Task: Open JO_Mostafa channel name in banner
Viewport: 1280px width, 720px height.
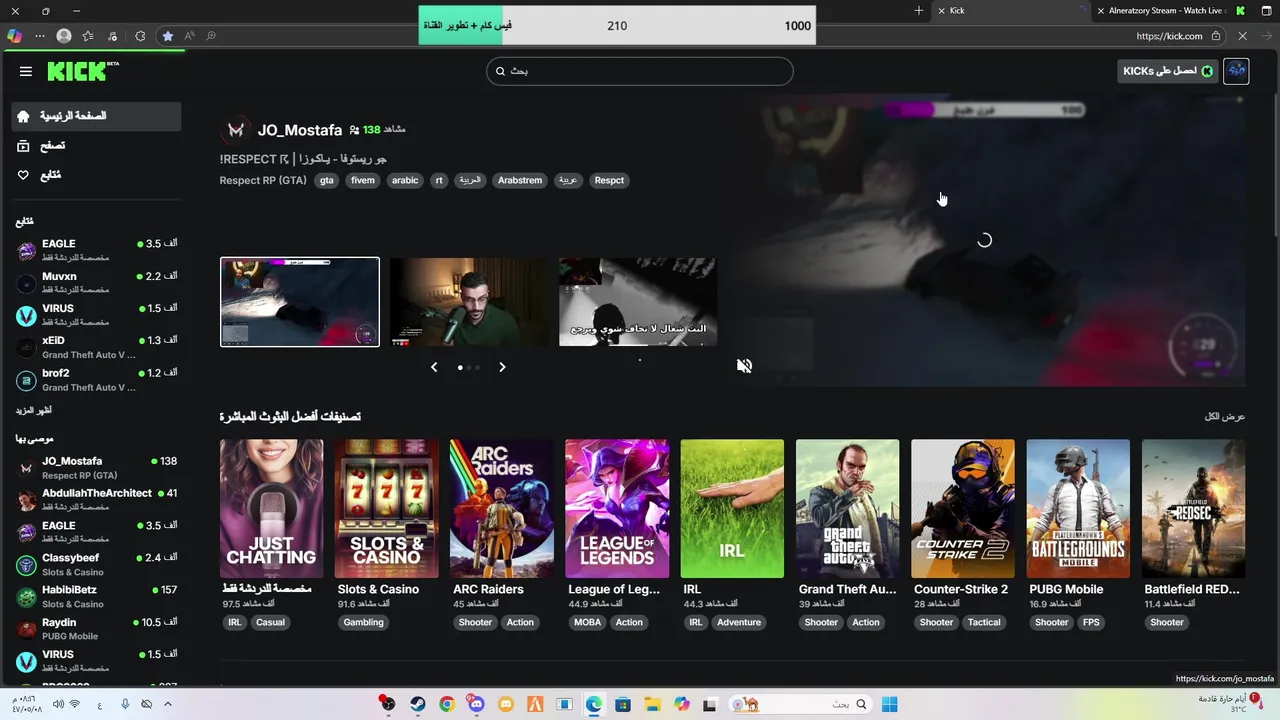Action: pos(299,130)
